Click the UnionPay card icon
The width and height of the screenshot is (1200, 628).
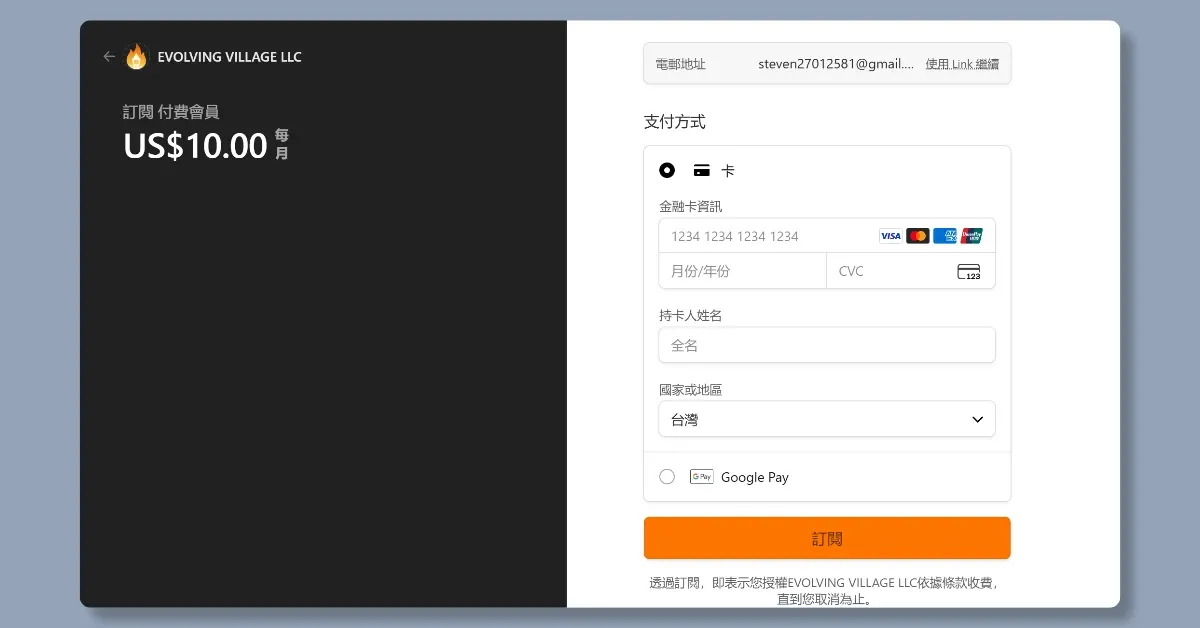(x=971, y=236)
